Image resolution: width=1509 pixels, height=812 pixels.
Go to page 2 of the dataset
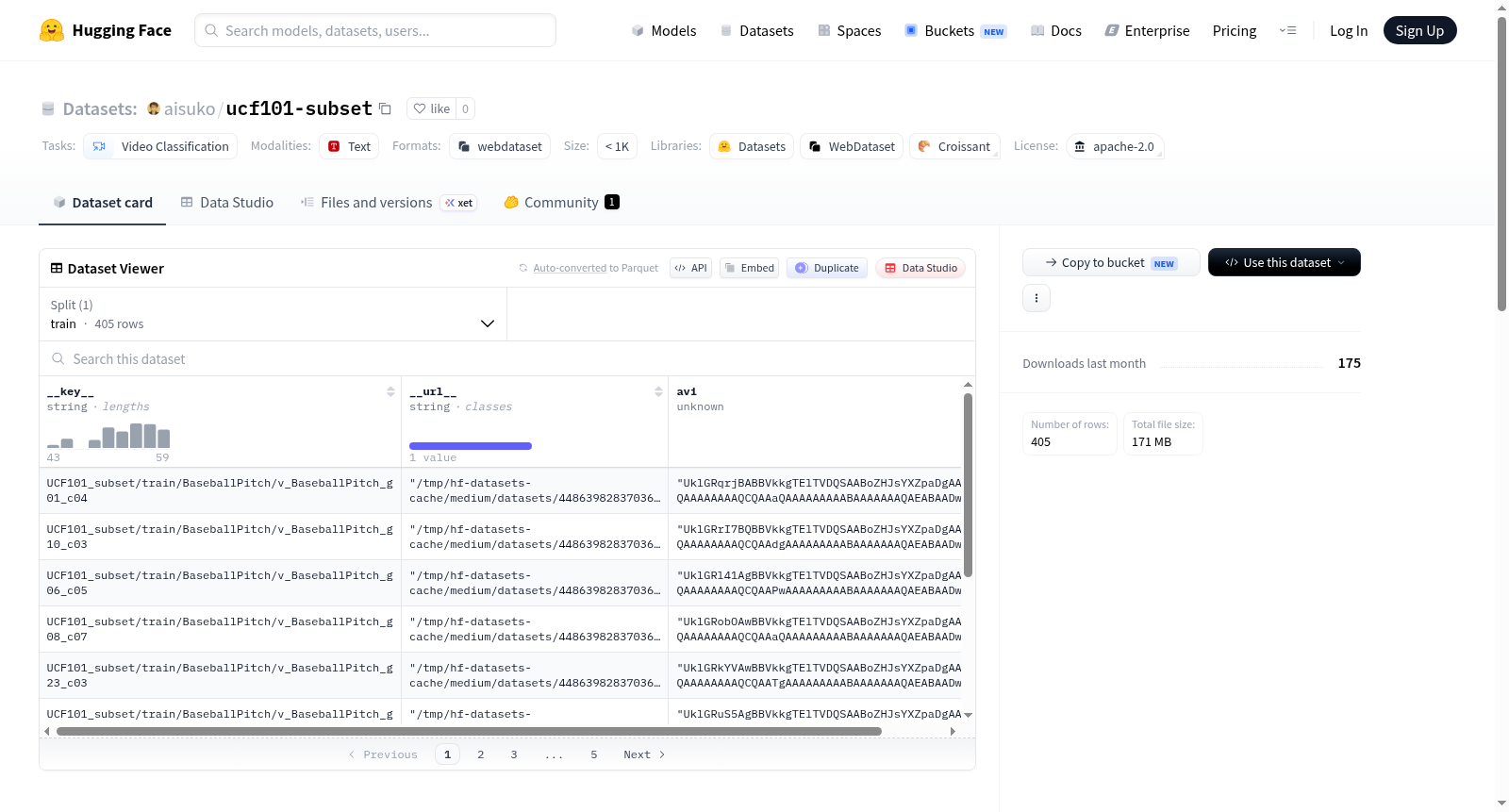pos(481,754)
